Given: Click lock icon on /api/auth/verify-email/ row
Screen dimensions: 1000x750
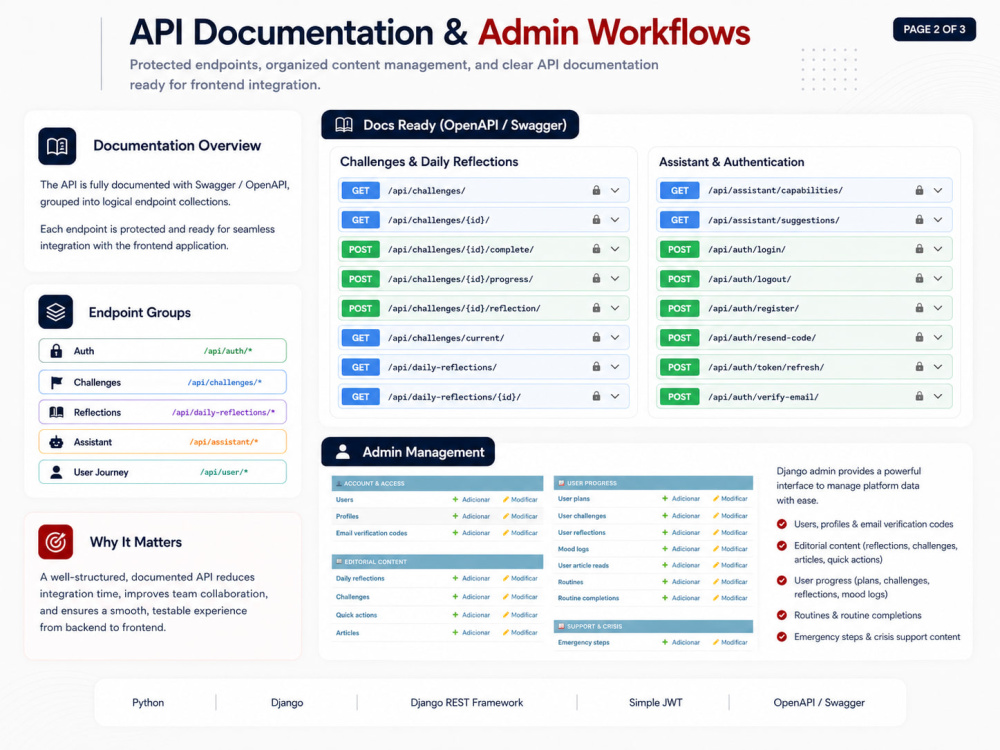Looking at the screenshot, I should tap(919, 396).
